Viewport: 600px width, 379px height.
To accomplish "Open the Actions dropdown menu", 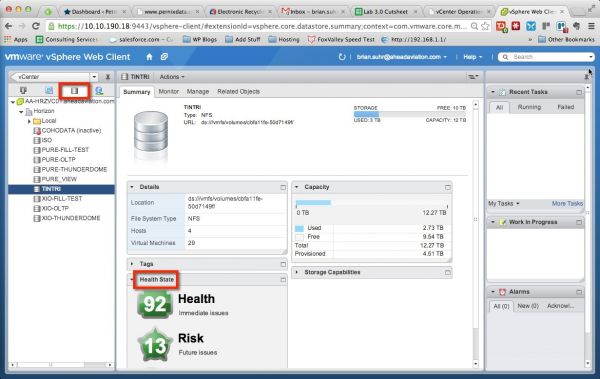I will (172, 77).
